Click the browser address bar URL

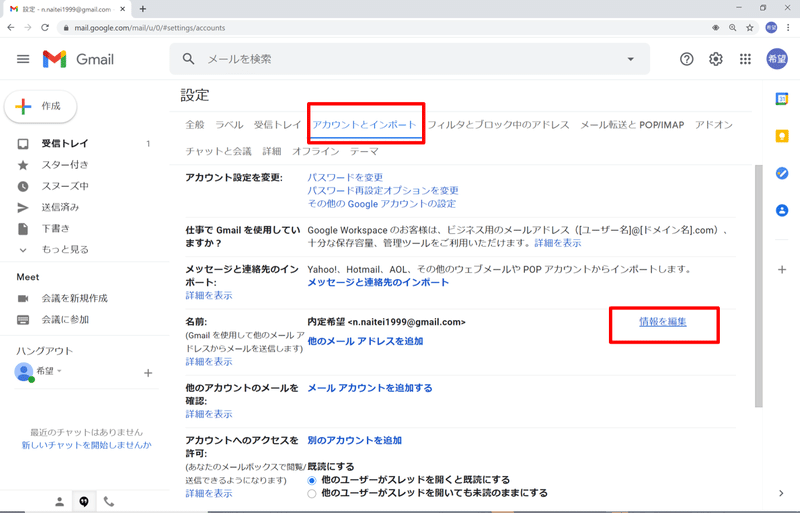[x=149, y=28]
